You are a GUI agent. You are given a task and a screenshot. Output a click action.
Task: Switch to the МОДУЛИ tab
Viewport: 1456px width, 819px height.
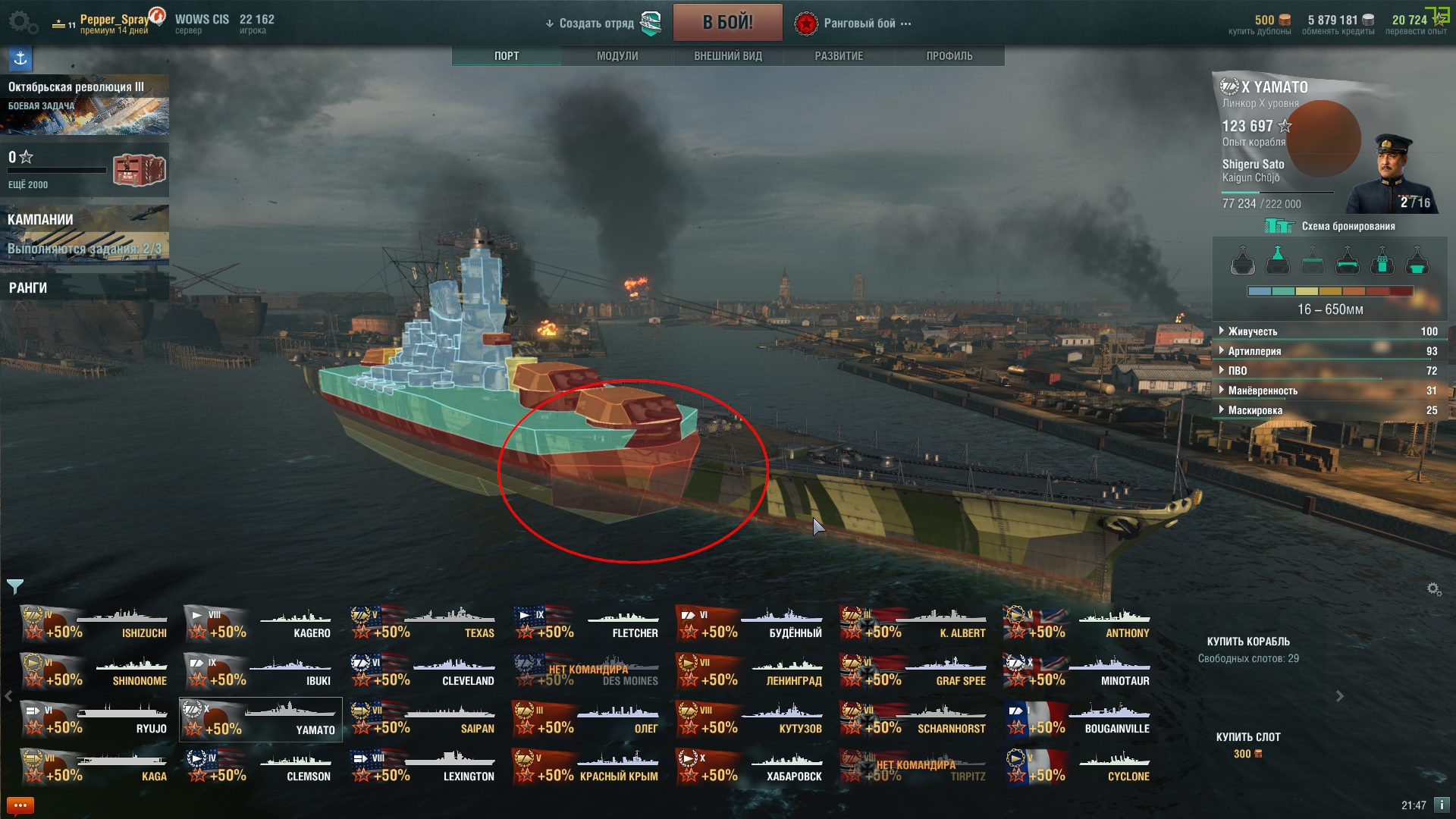pyautogui.click(x=617, y=56)
